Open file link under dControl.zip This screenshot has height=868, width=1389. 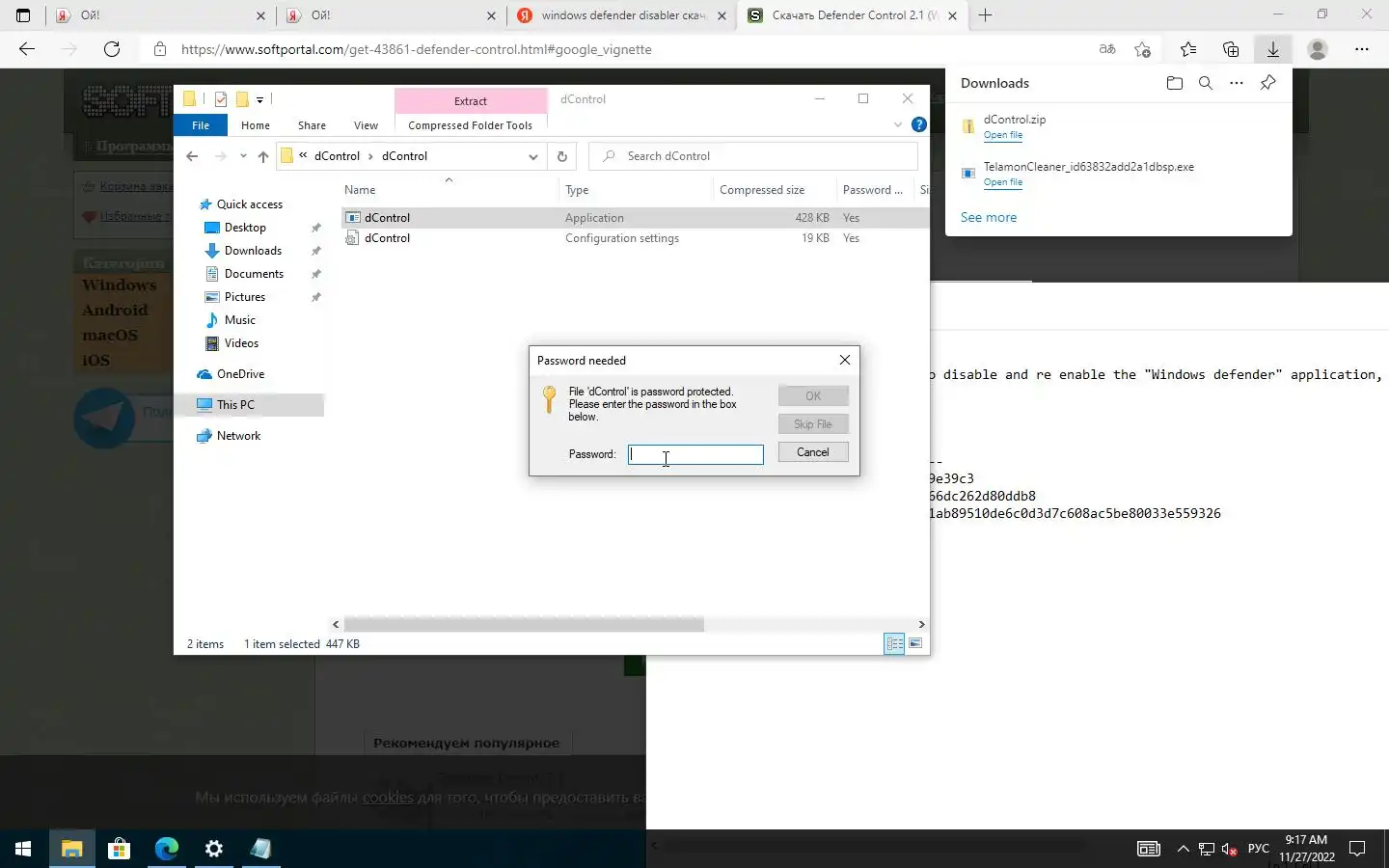click(1003, 135)
